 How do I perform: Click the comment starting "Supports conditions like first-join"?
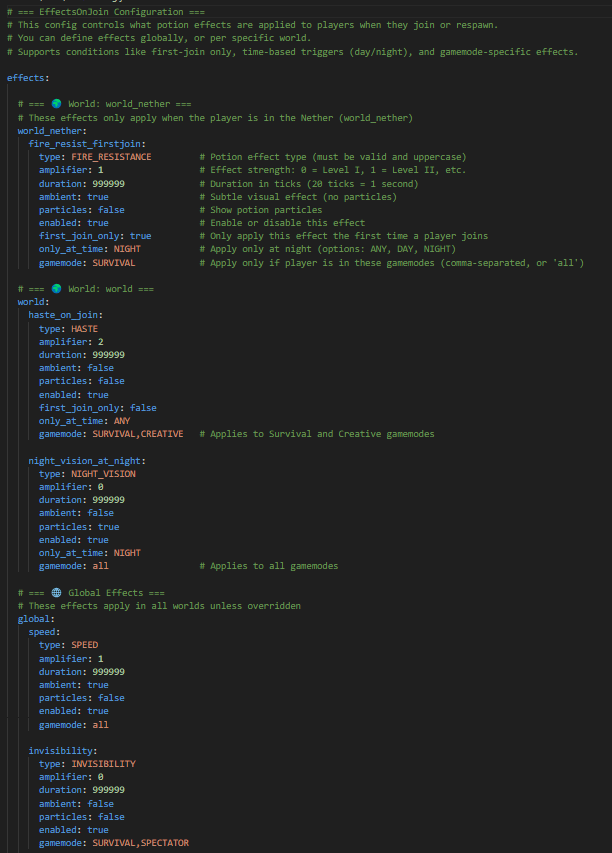click(x=293, y=52)
